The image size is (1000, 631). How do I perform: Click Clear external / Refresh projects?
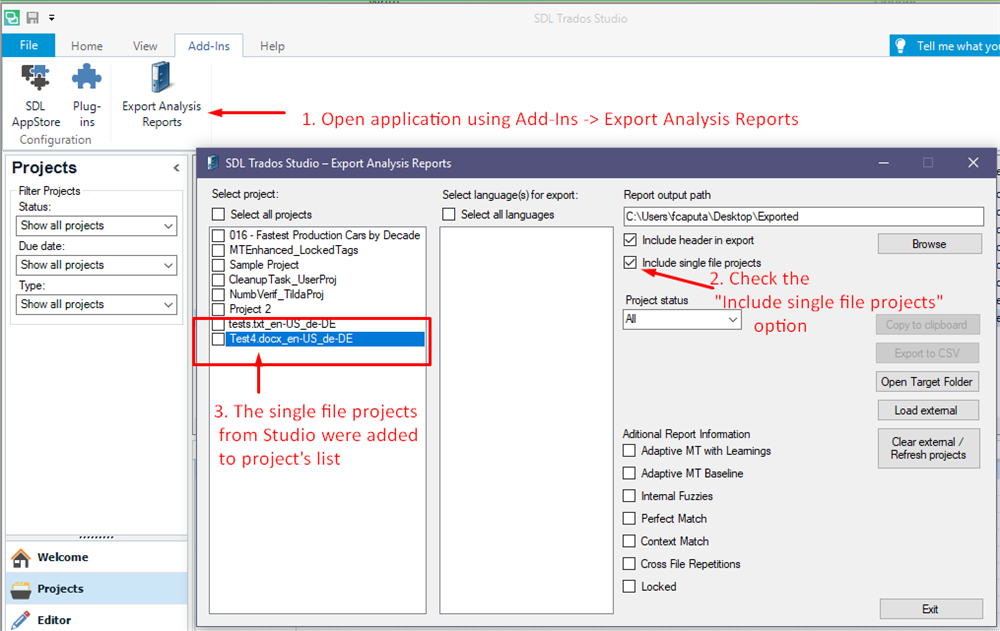(x=929, y=449)
